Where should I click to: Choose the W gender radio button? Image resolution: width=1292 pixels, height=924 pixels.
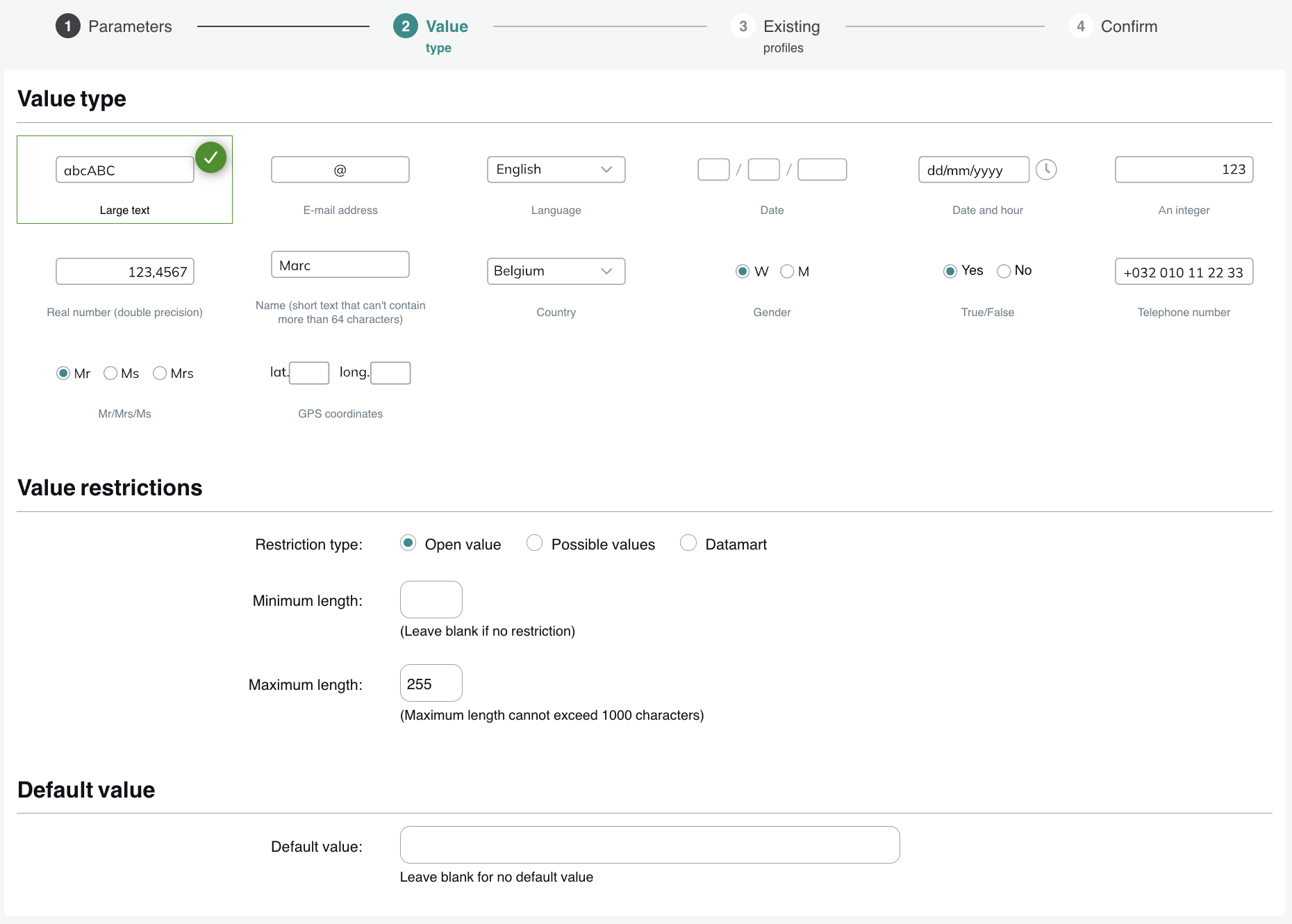point(743,271)
